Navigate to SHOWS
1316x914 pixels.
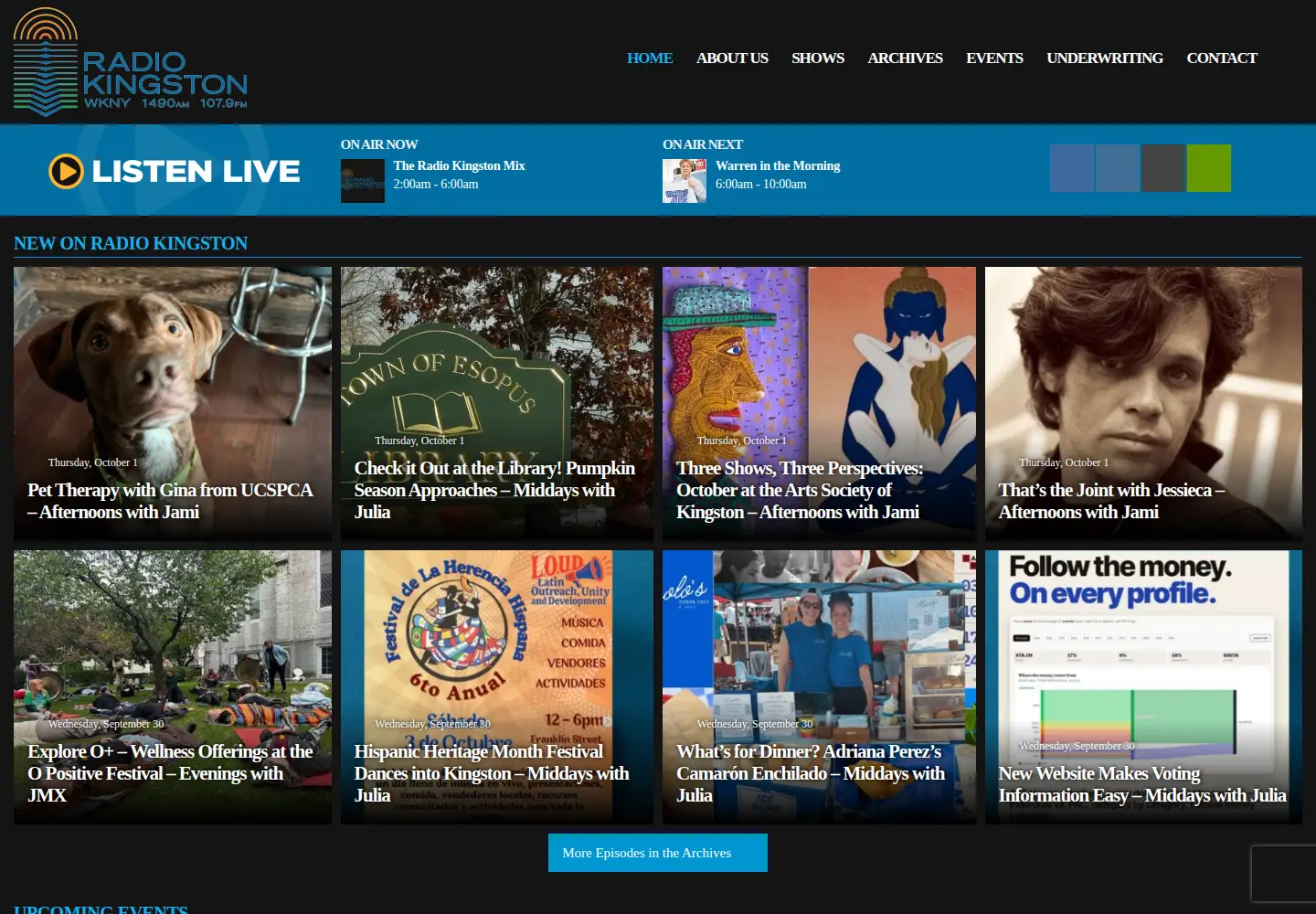click(818, 58)
